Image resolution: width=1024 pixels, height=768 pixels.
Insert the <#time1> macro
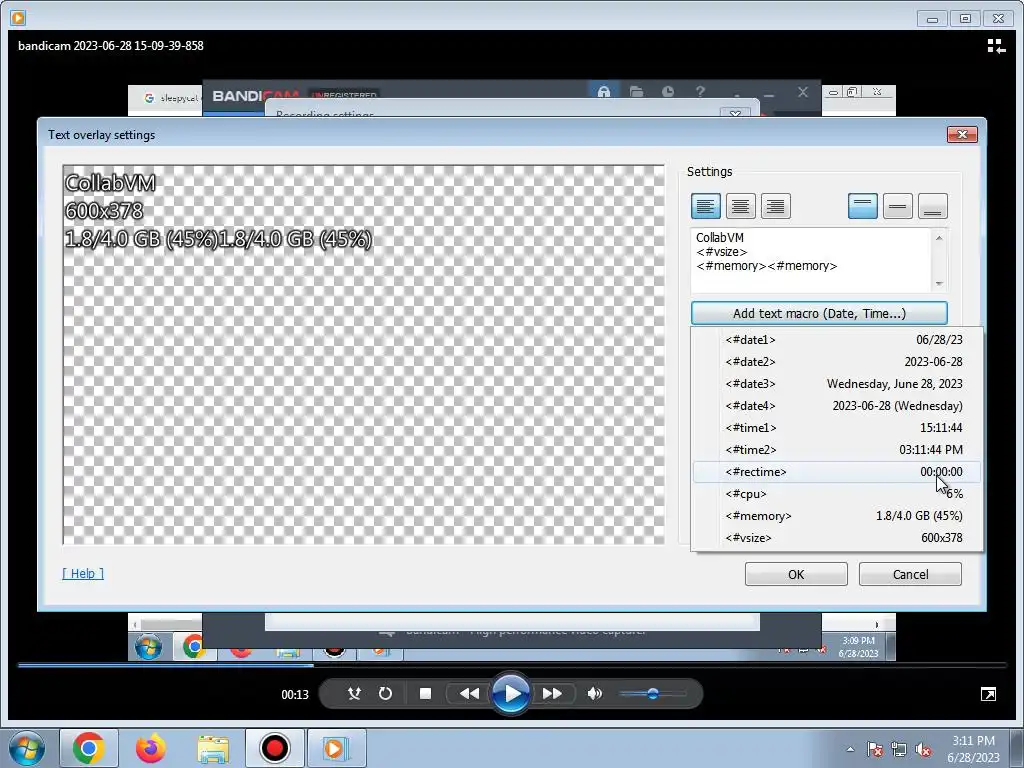[837, 428]
